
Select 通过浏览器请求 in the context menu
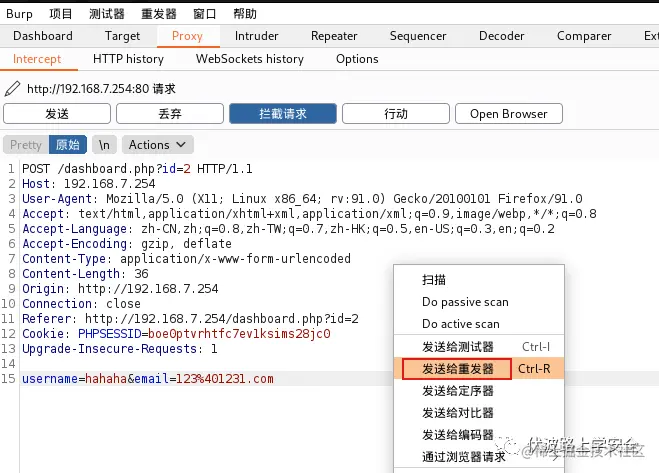point(479,456)
